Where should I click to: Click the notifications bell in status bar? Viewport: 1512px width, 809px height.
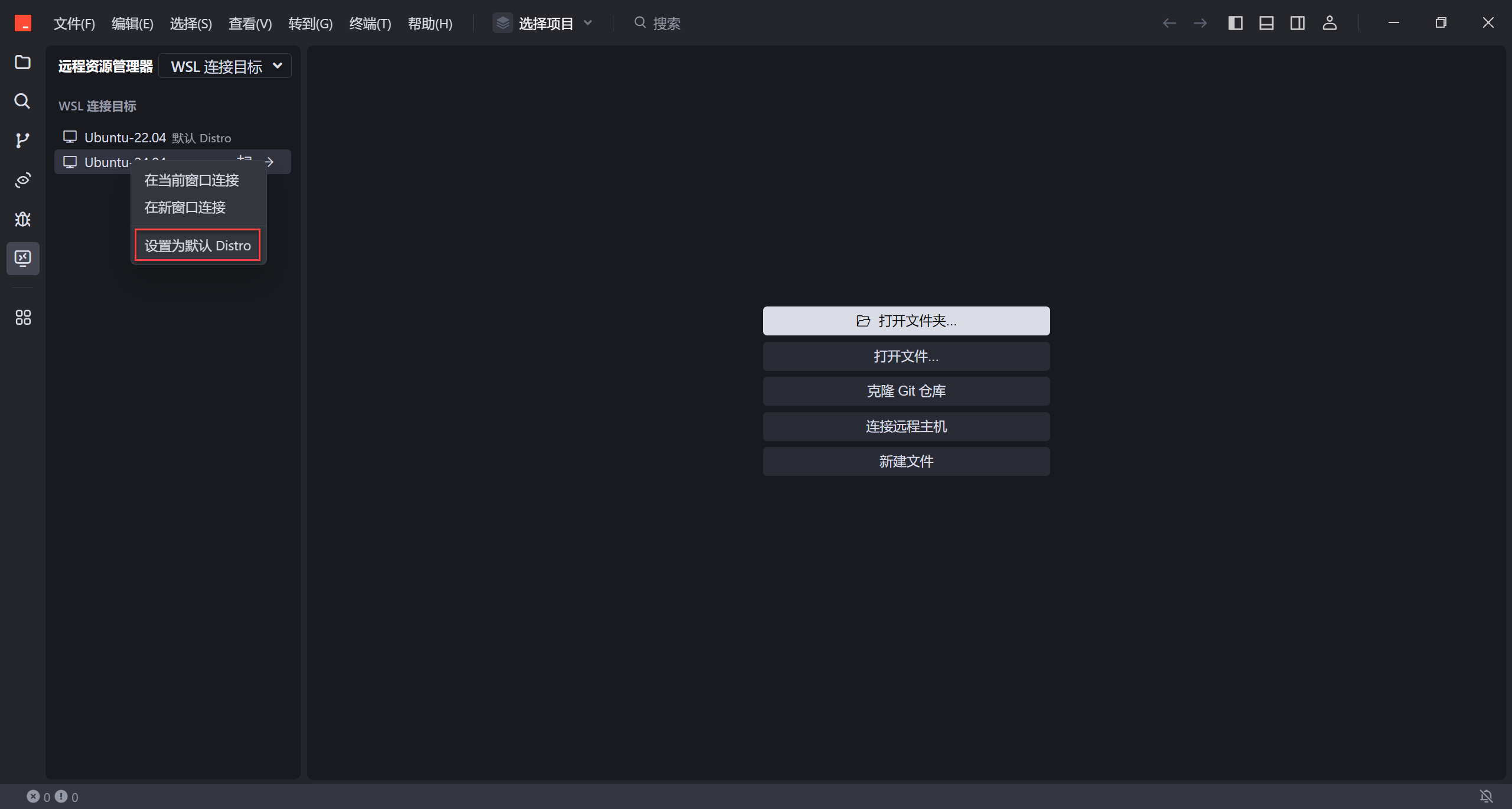[x=1486, y=797]
